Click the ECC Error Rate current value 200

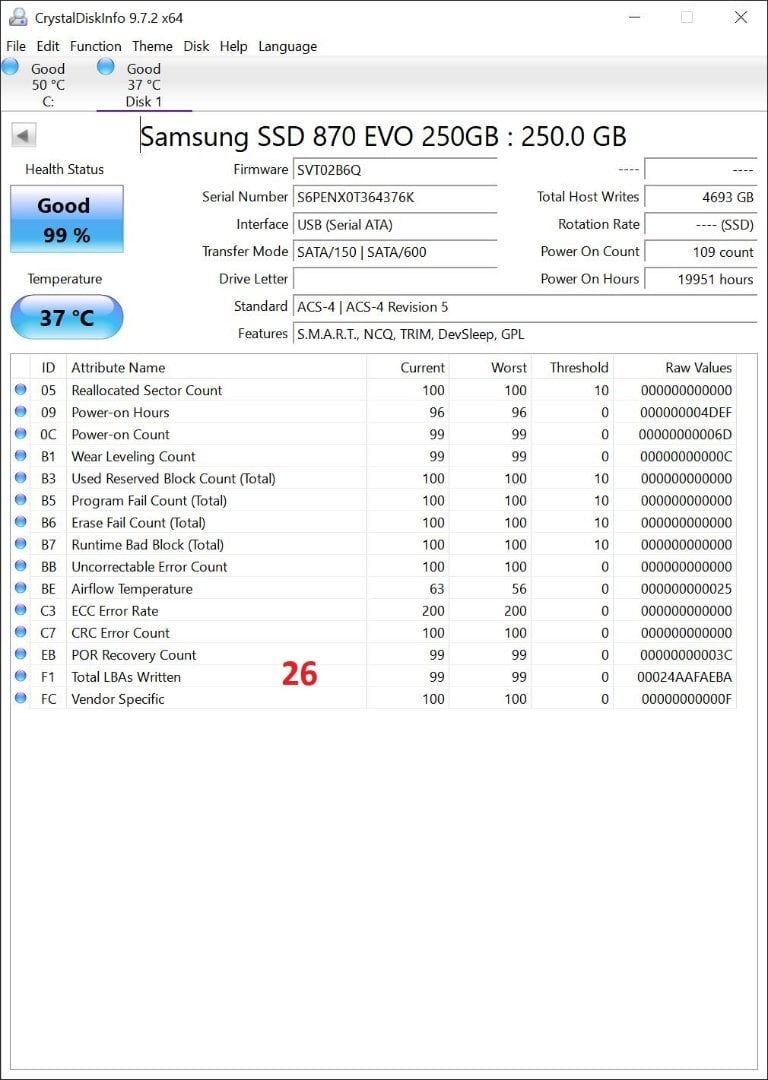click(x=433, y=611)
